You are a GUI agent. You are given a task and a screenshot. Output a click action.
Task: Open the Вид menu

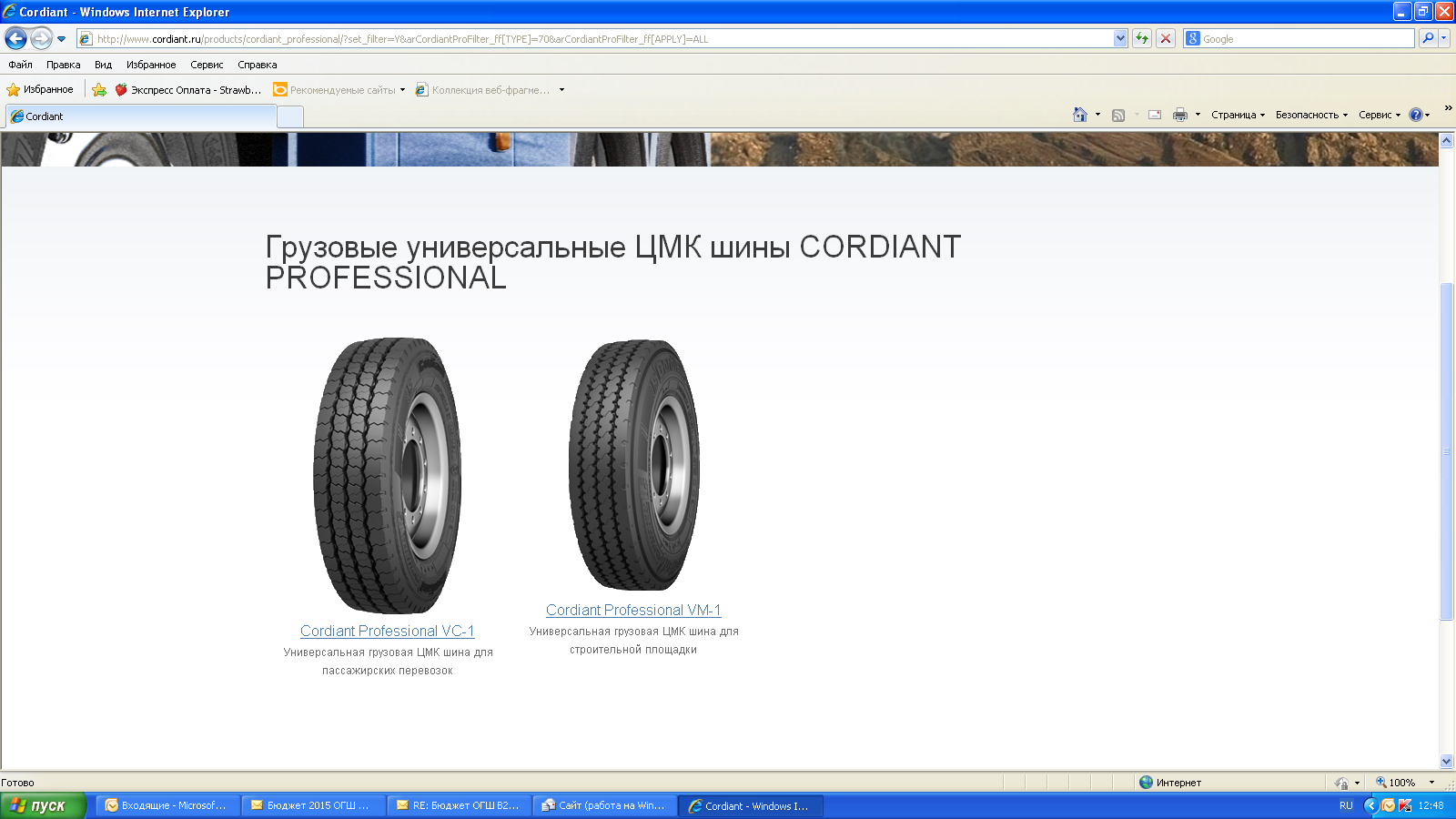click(103, 65)
